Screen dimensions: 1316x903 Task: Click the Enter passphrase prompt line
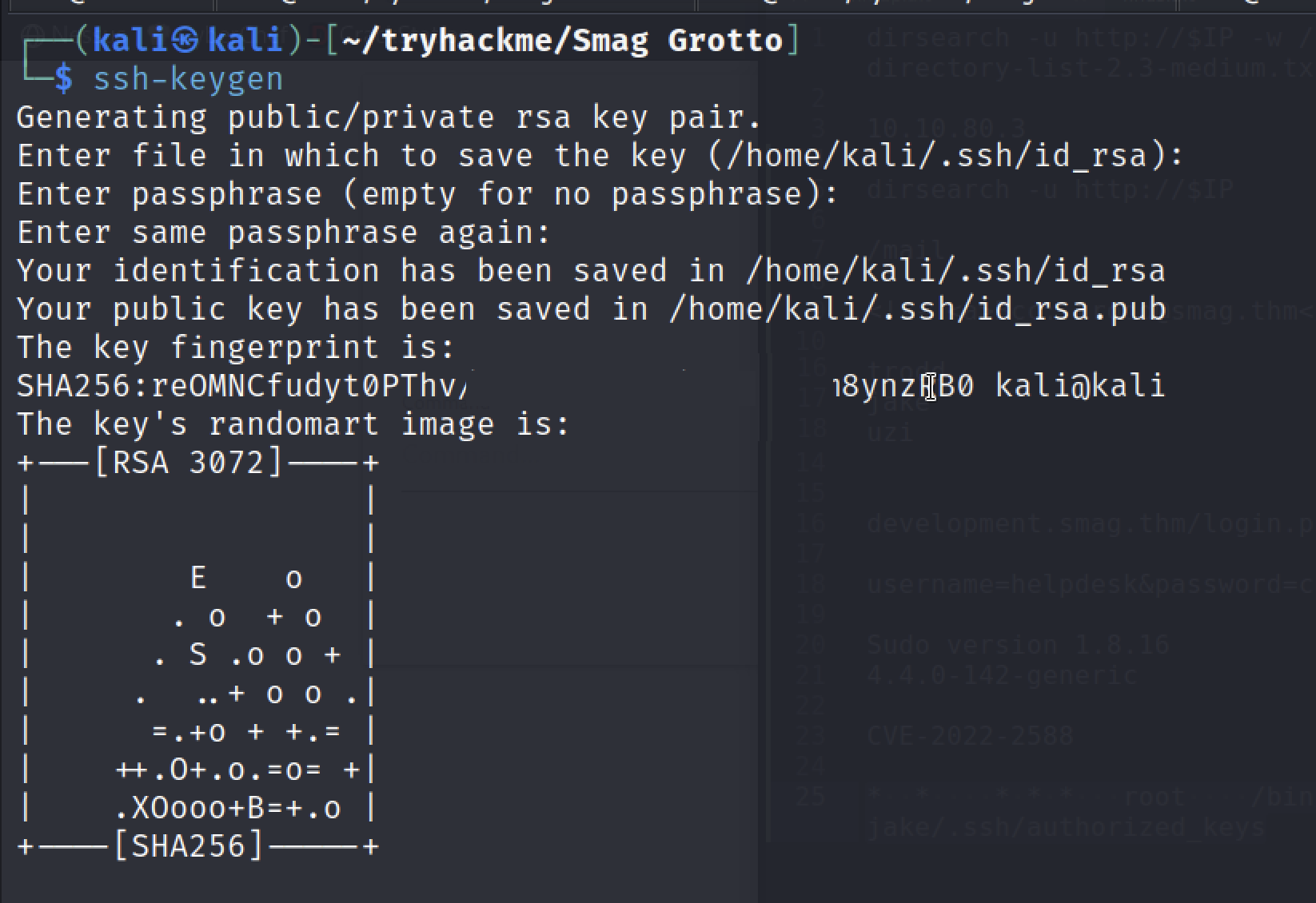(x=428, y=194)
